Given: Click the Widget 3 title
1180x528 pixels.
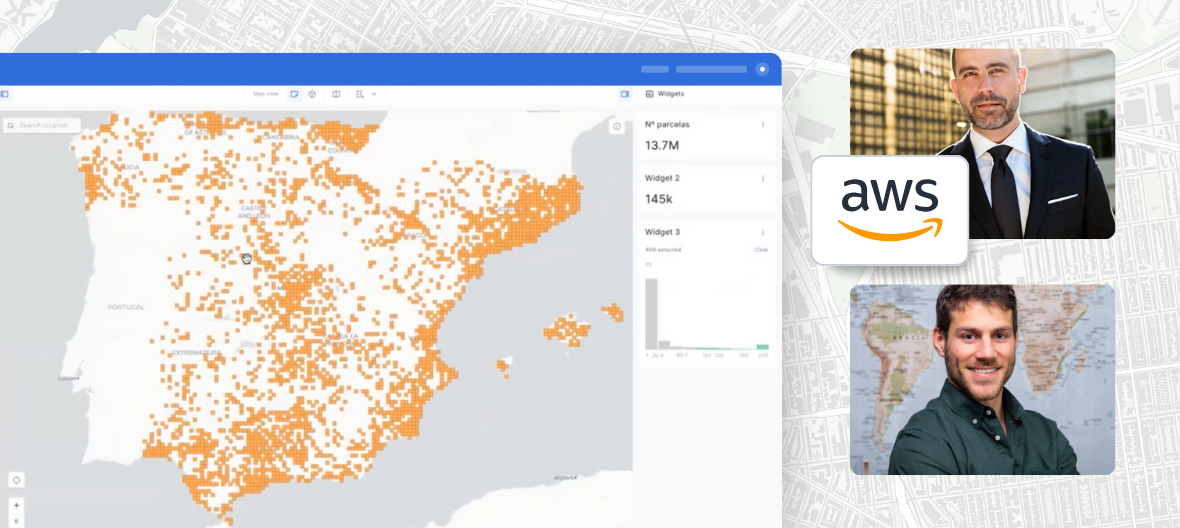Looking at the screenshot, I should point(662,232).
